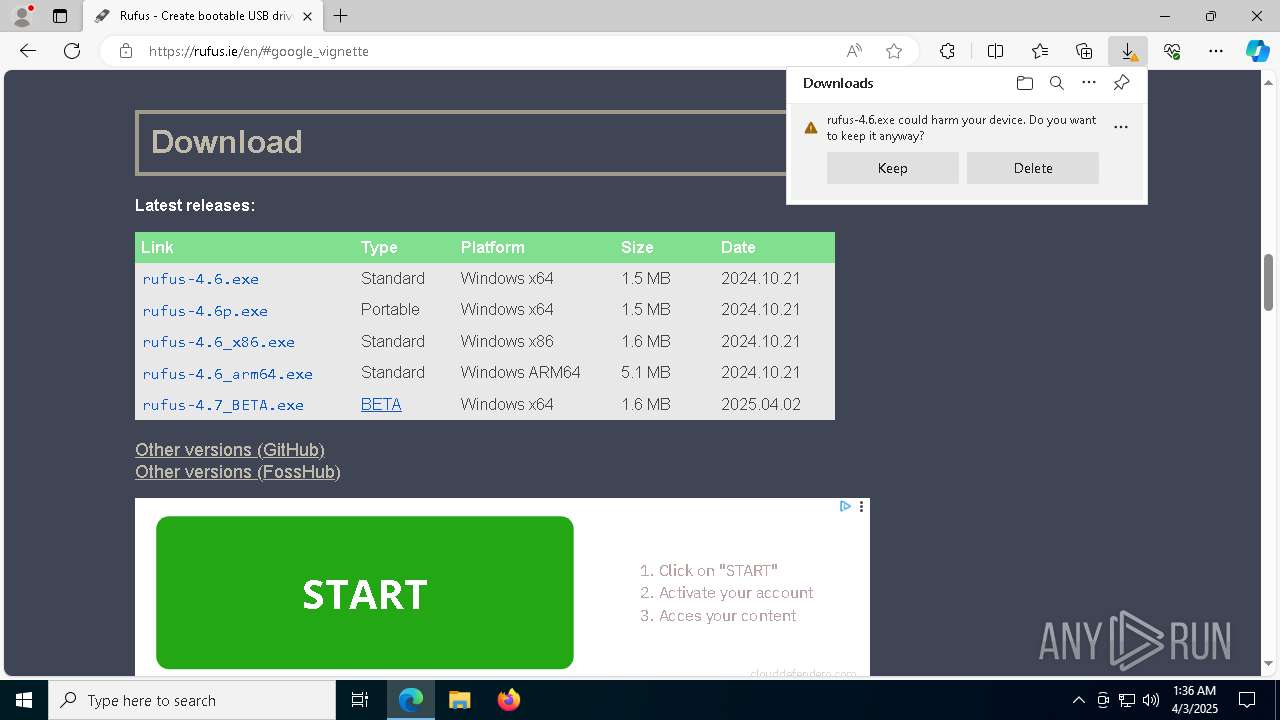Launch Firefox from taskbar

click(509, 700)
